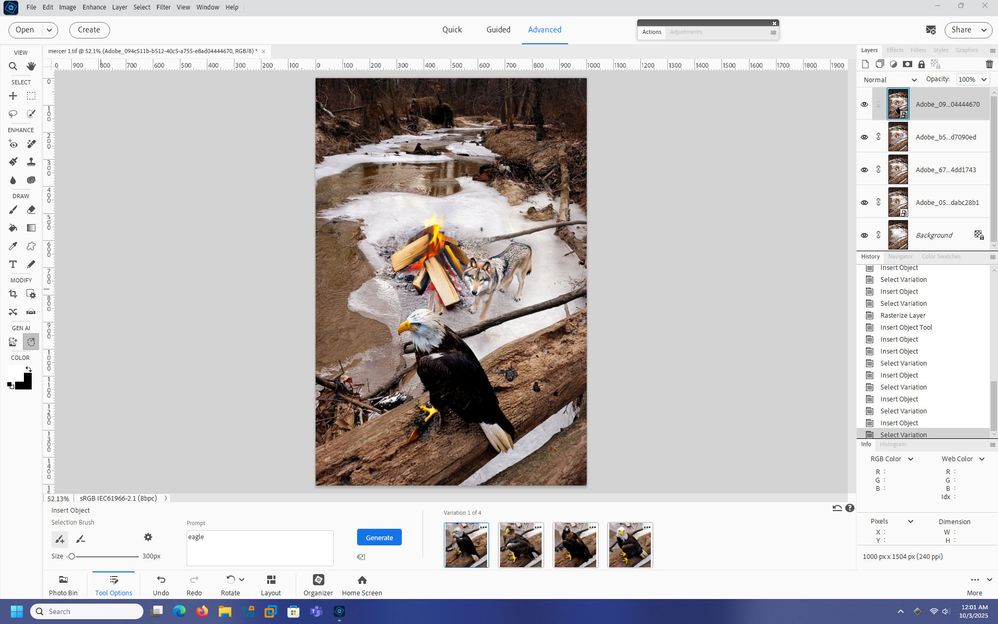Viewport: 998px width, 624px height.
Task: Switch to the Quick mode tab
Action: point(452,29)
